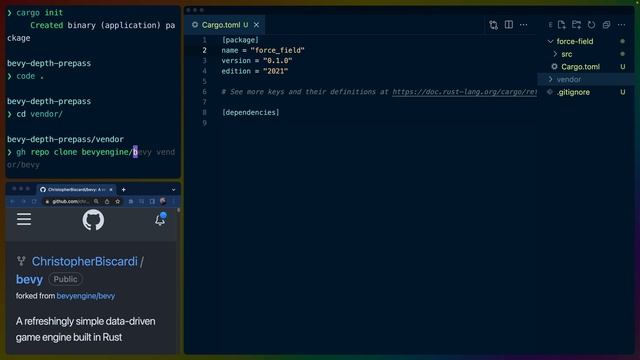Bookmark the page with star icon

(118, 201)
